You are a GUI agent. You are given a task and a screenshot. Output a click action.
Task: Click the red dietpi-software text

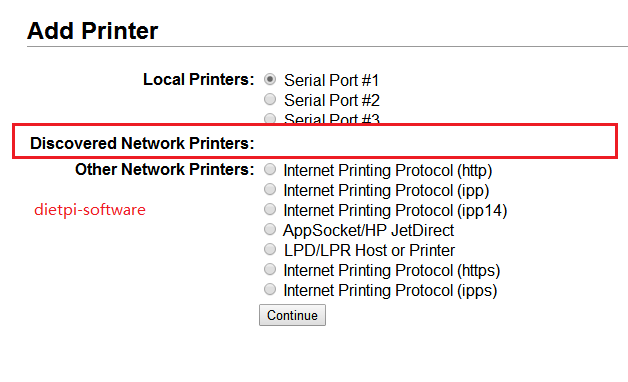90,210
